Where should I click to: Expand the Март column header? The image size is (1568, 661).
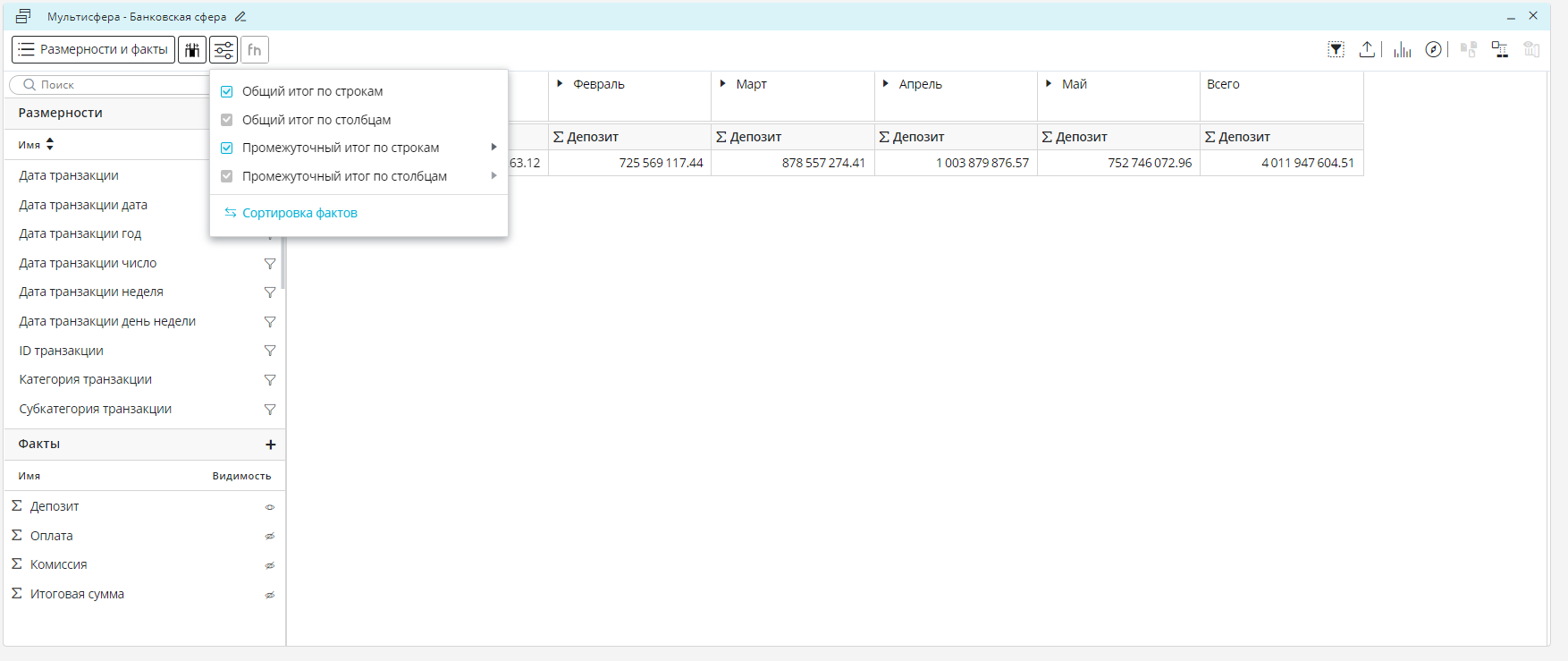click(722, 84)
